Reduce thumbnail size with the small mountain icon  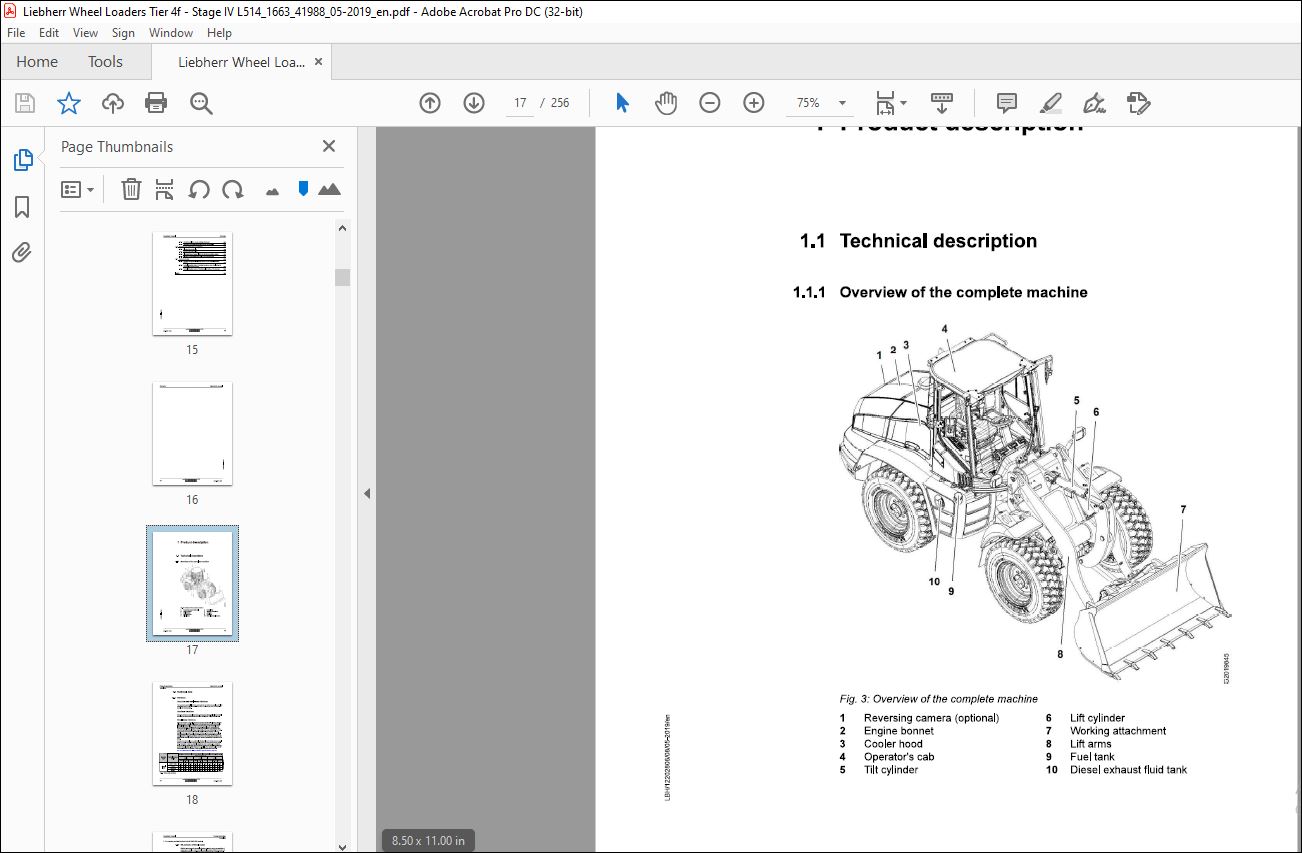pyautogui.click(x=272, y=190)
